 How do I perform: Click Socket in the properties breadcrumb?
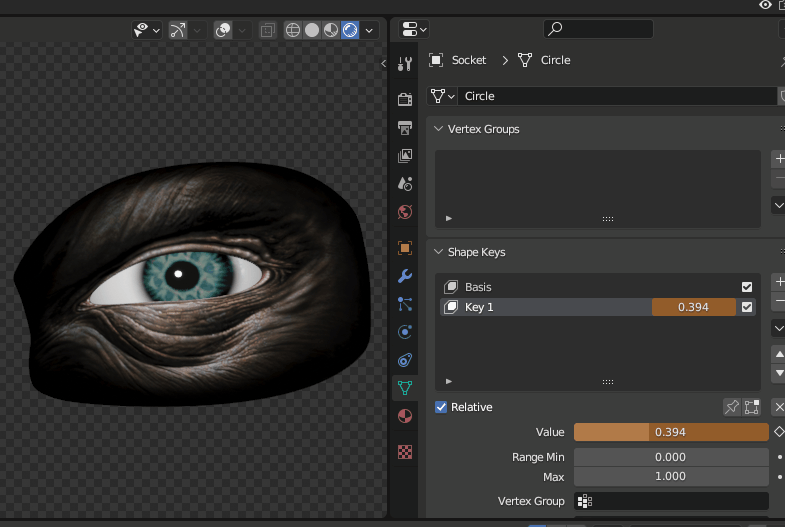coord(468,60)
